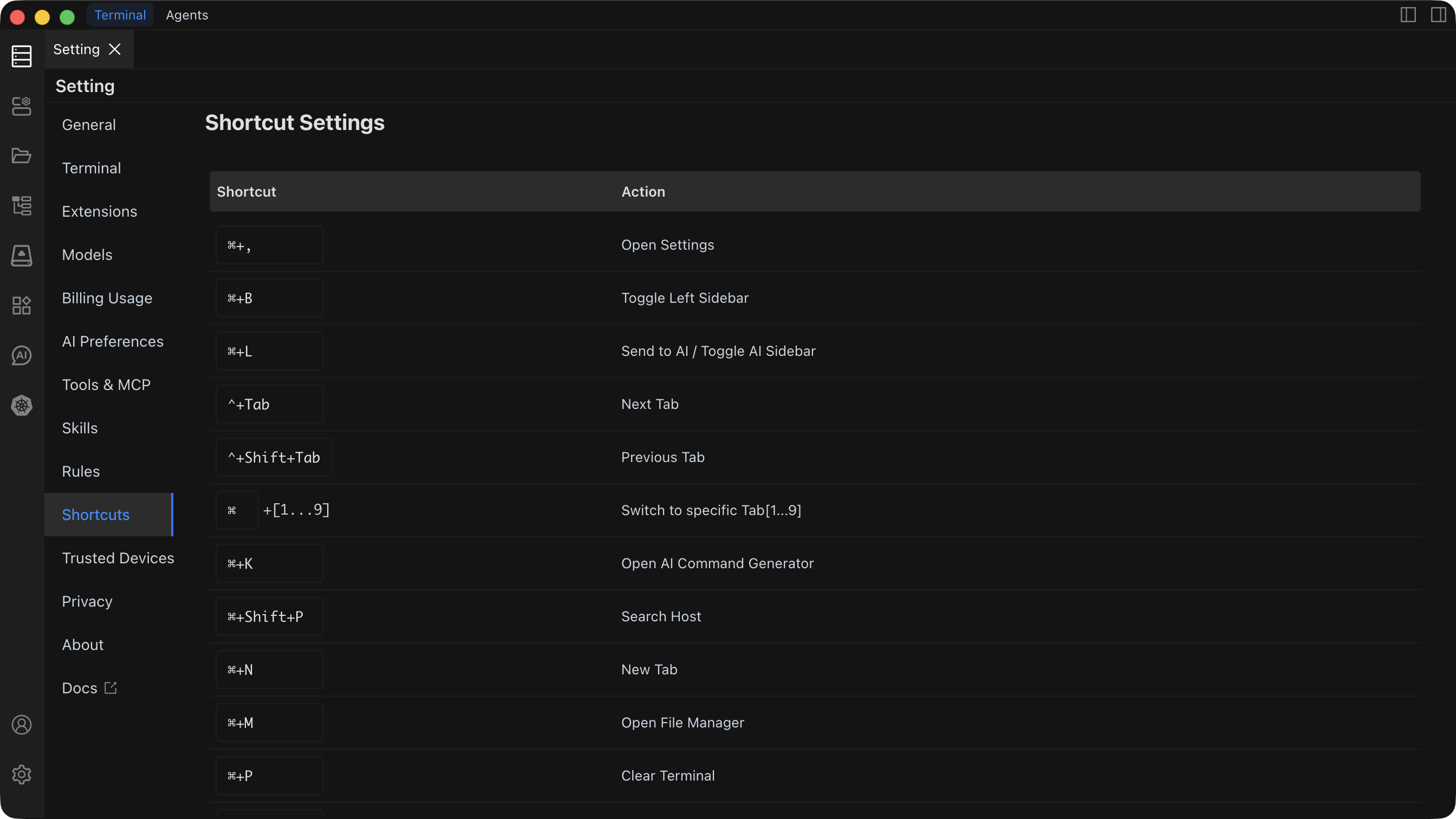Image resolution: width=1456 pixels, height=819 pixels.
Task: Toggle the right sidebar layout button
Action: [x=1438, y=15]
